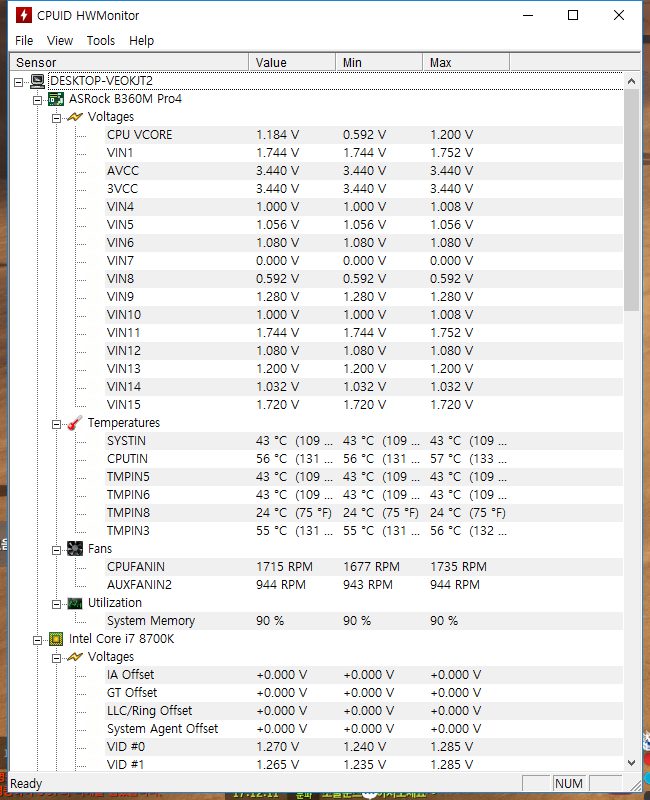Click the lightning icon beside motherboard Voltages
Image resolution: width=650 pixels, height=800 pixels.
(75, 117)
